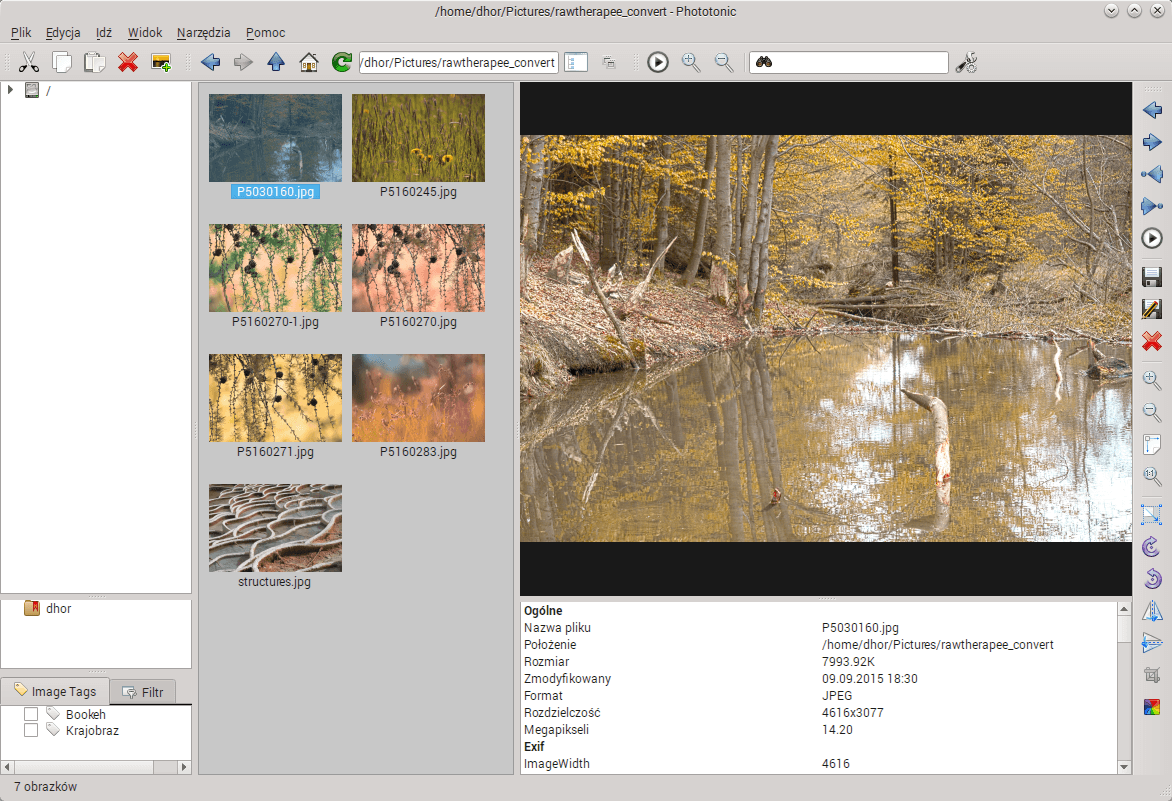Reload folder with green refresh icon
Image resolution: width=1172 pixels, height=801 pixels.
click(342, 62)
